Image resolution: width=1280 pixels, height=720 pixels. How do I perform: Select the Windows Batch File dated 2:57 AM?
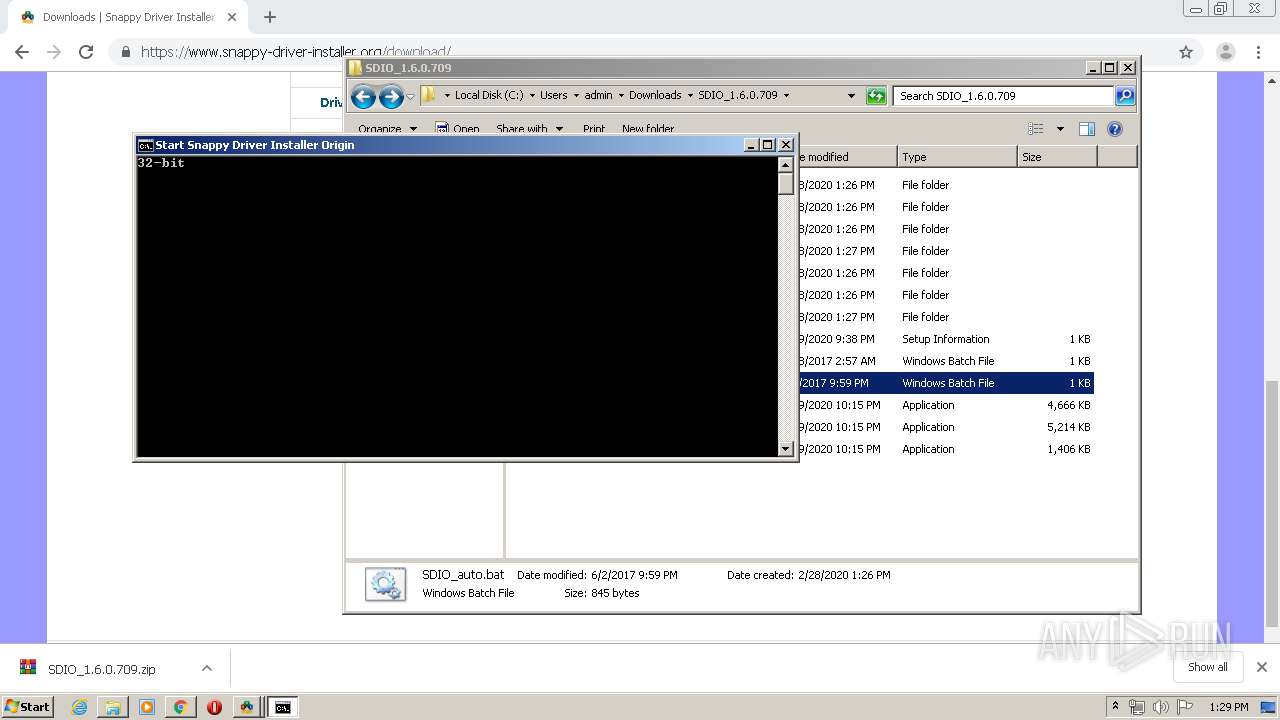click(x=945, y=361)
